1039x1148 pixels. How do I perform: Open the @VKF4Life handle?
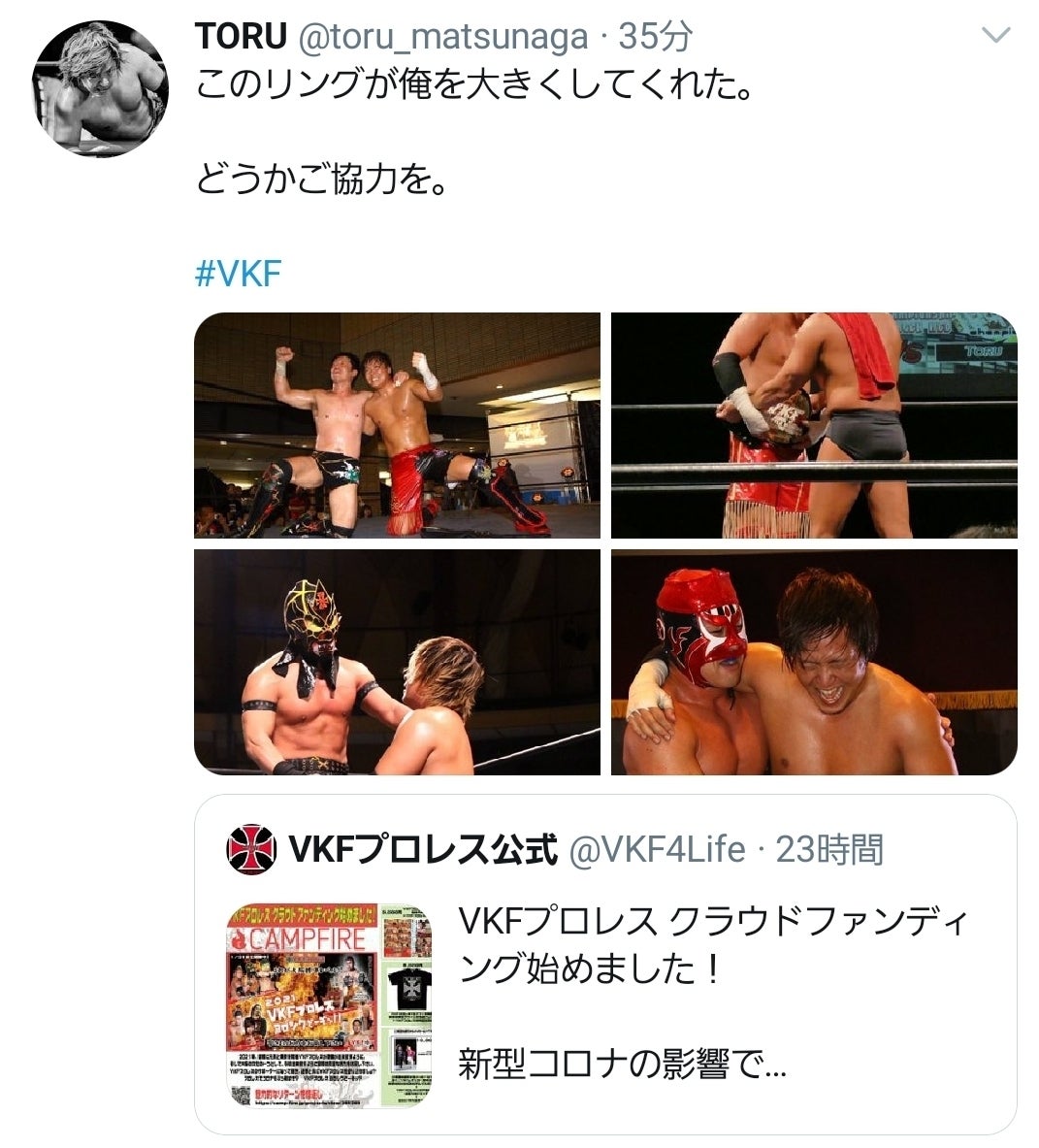click(x=657, y=850)
